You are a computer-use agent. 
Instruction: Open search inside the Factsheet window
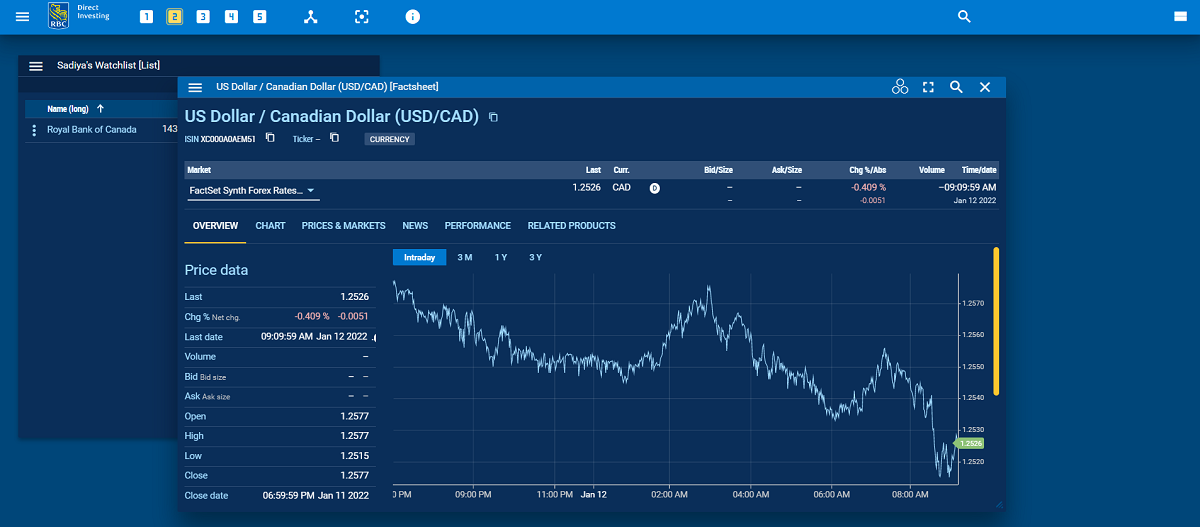click(956, 88)
